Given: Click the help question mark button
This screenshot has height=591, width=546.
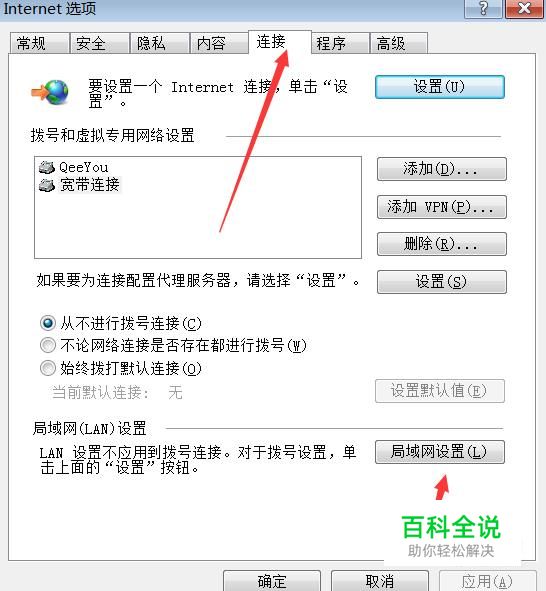Looking at the screenshot, I should tap(483, 8).
